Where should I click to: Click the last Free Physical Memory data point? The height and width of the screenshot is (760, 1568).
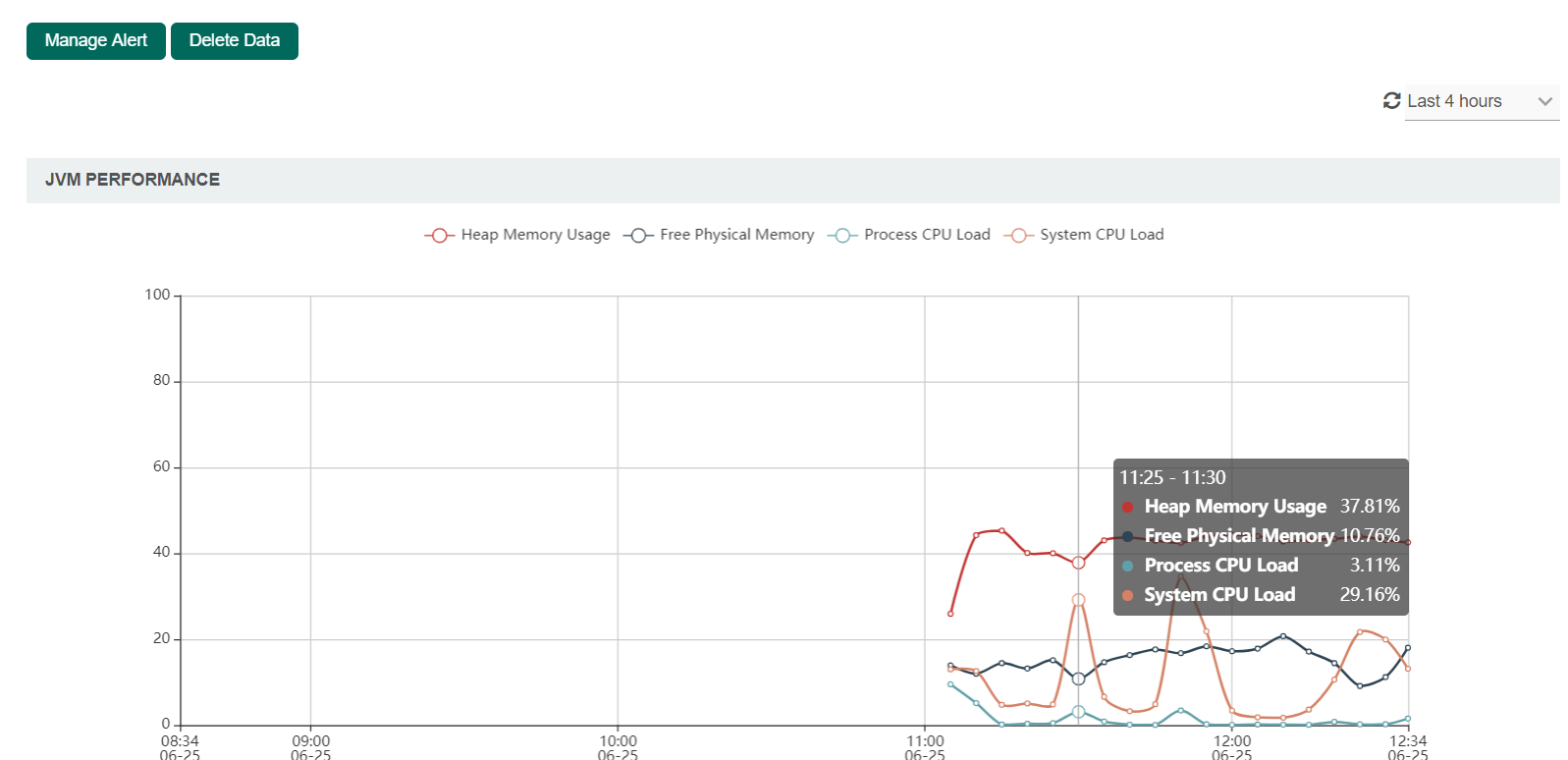pyautogui.click(x=1408, y=648)
